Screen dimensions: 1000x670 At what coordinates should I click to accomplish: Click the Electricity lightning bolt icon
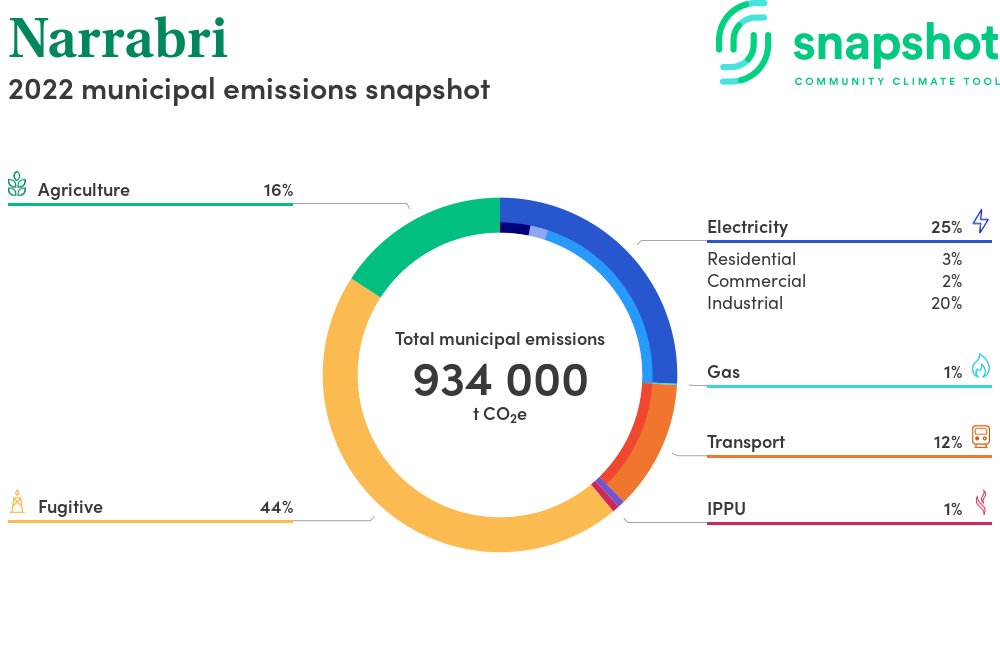980,221
